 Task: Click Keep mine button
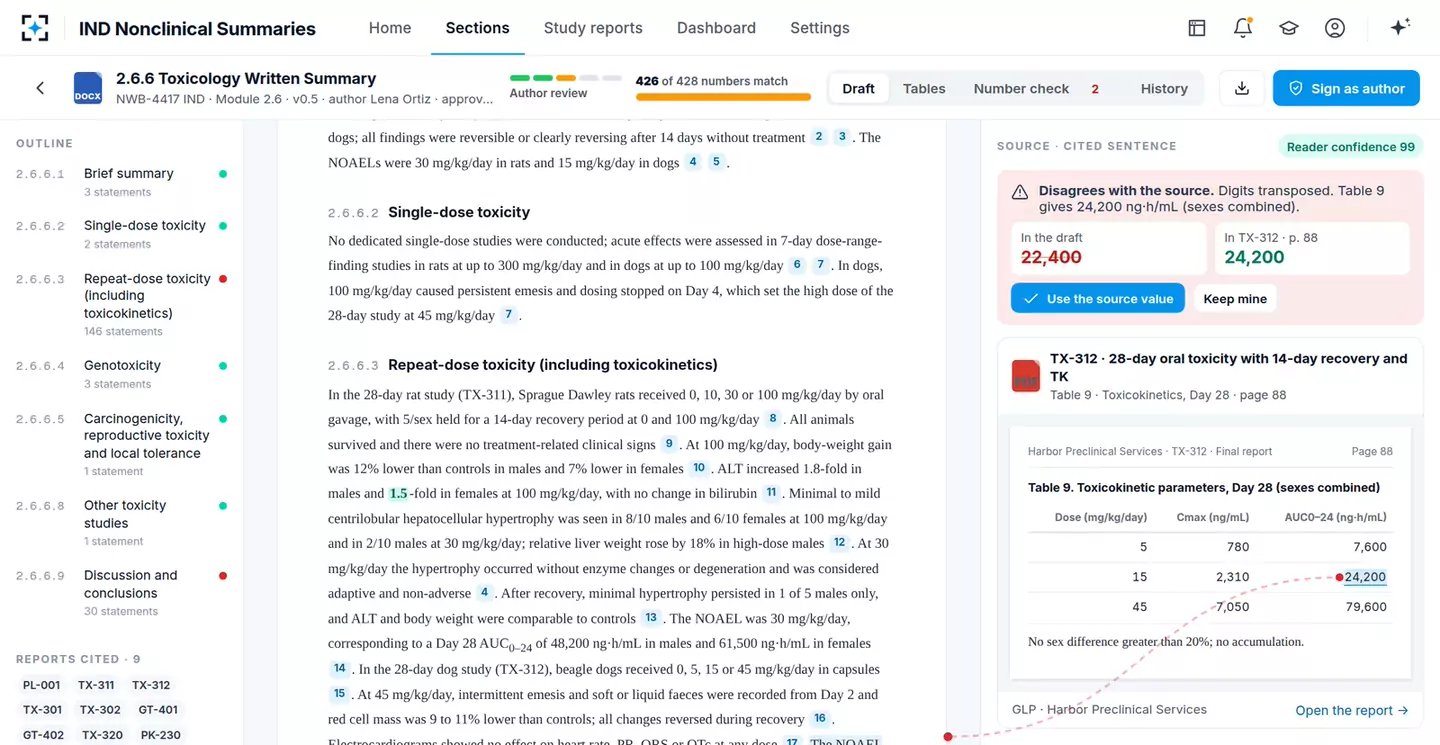pyautogui.click(x=1235, y=298)
